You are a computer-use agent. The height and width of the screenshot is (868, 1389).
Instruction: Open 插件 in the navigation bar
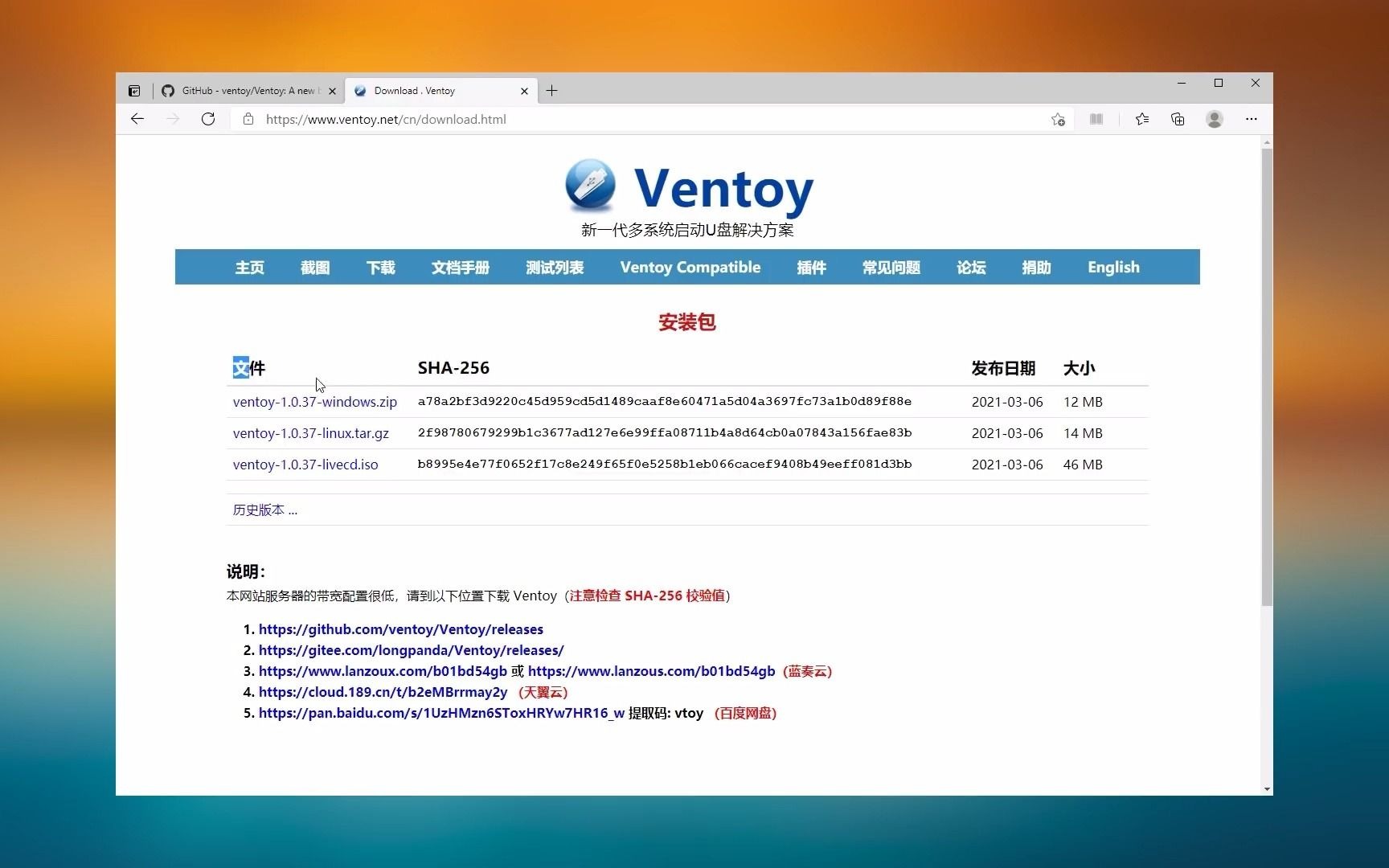811,267
